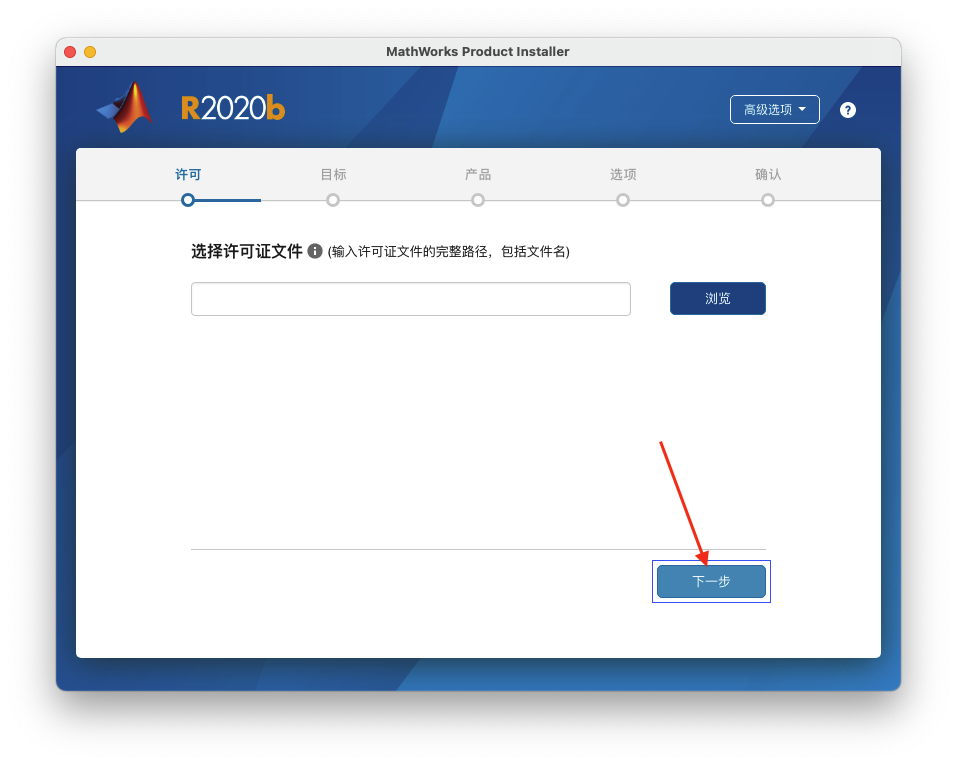Click the 下一步 button
The width and height of the screenshot is (957, 765).
point(711,581)
